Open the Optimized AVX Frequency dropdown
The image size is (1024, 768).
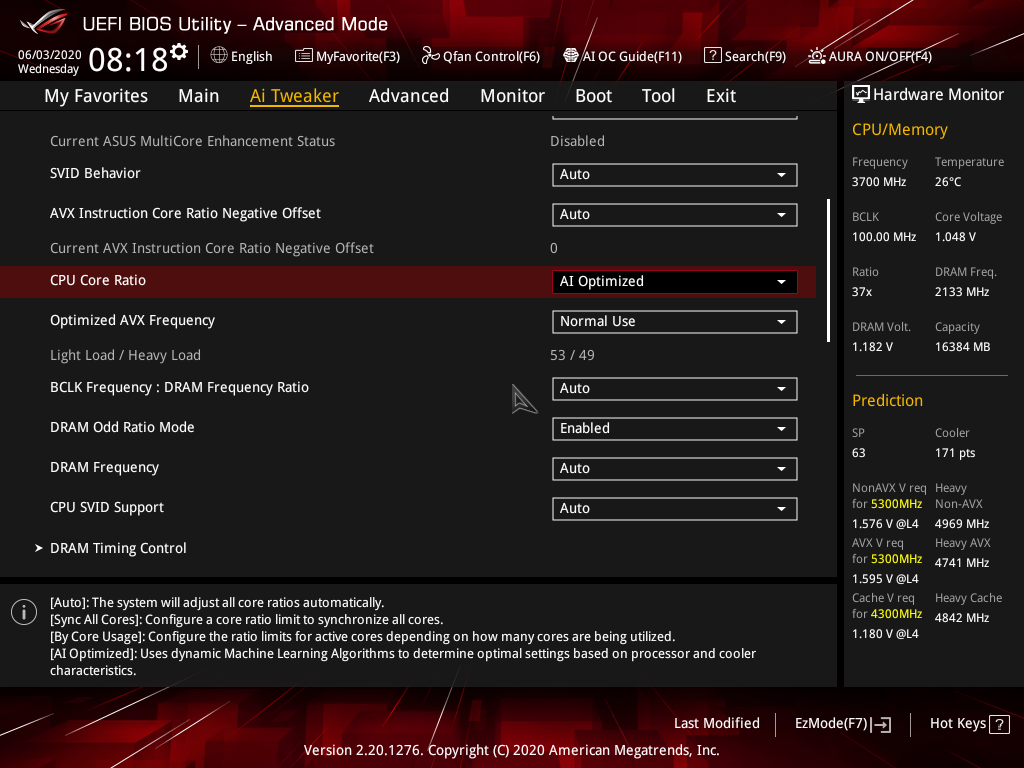click(x=674, y=321)
